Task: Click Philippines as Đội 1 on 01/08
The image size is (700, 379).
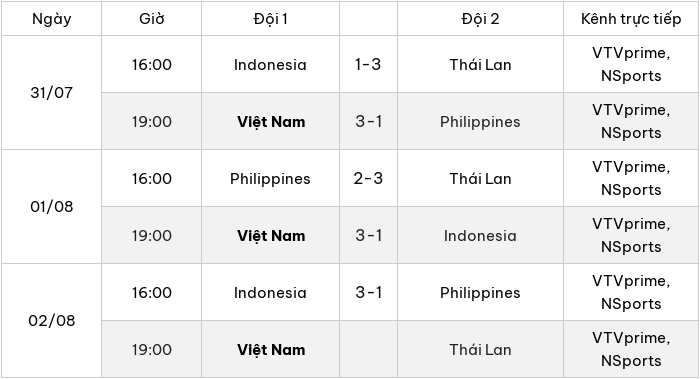Action: click(x=270, y=179)
